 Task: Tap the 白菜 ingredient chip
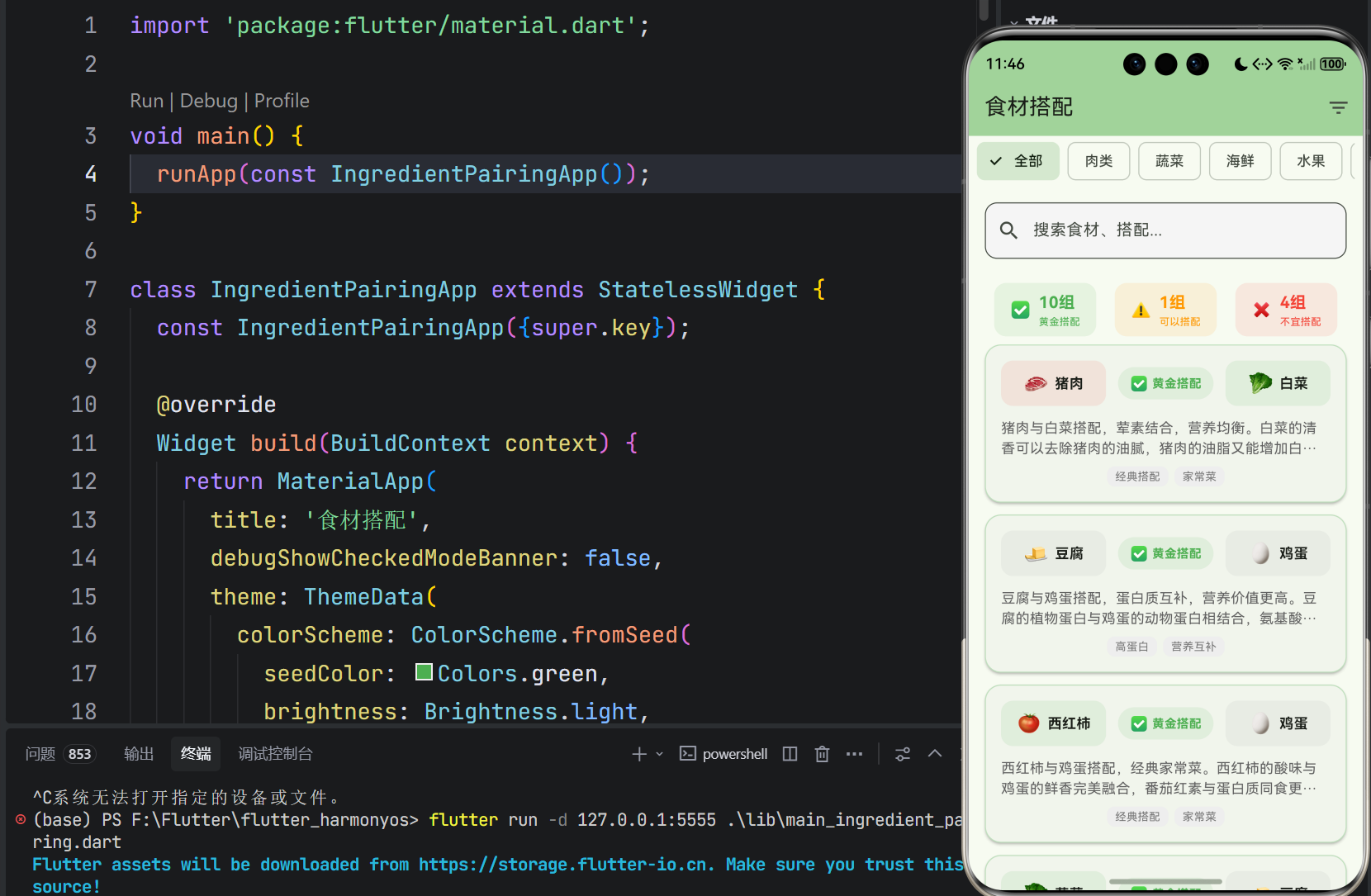coord(1278,383)
